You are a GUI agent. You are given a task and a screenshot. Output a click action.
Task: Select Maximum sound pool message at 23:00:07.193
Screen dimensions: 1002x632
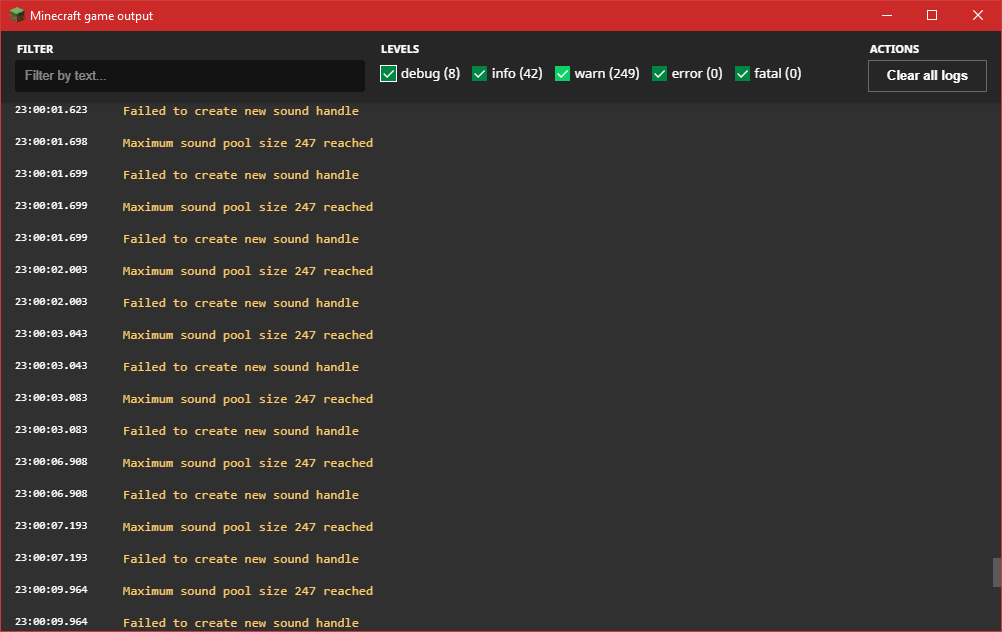coord(248,527)
